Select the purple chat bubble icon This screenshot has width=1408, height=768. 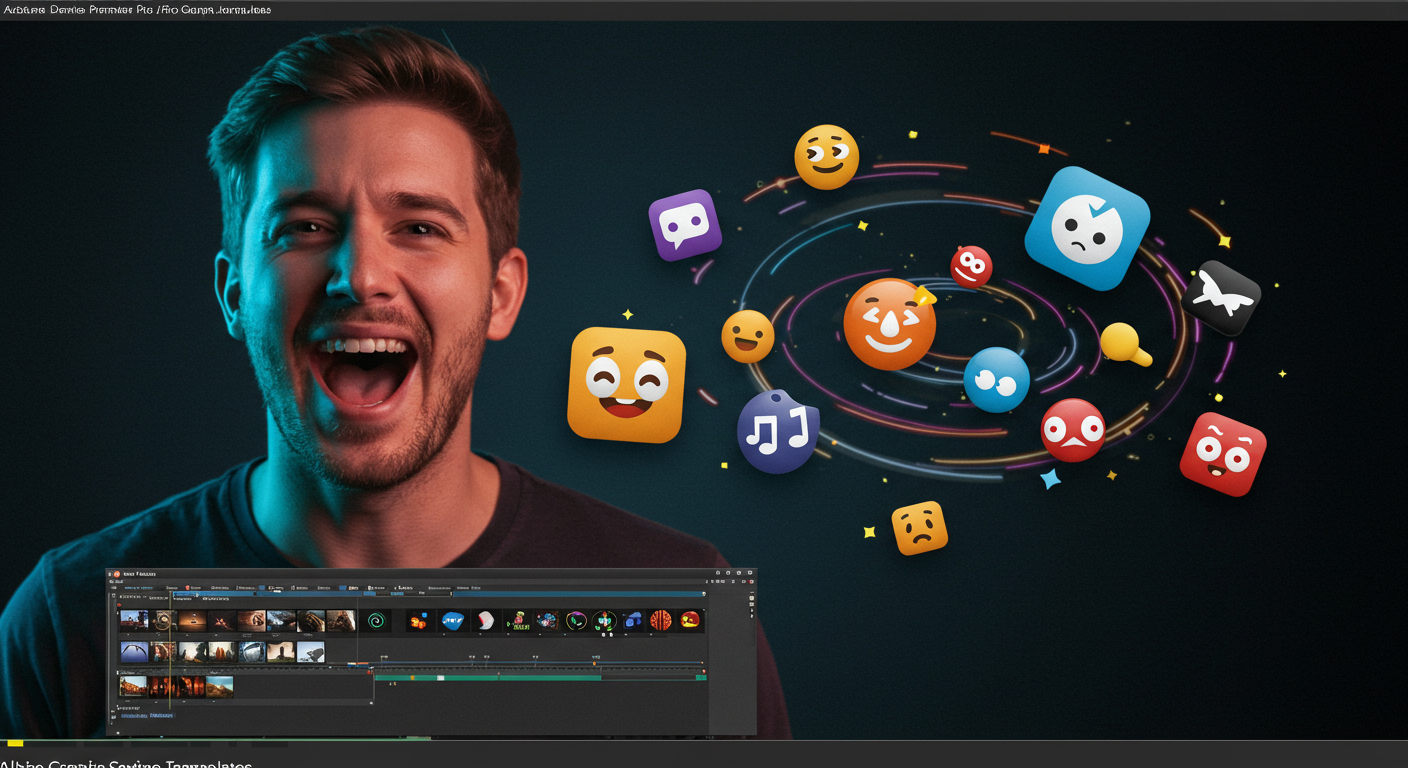[x=685, y=225]
